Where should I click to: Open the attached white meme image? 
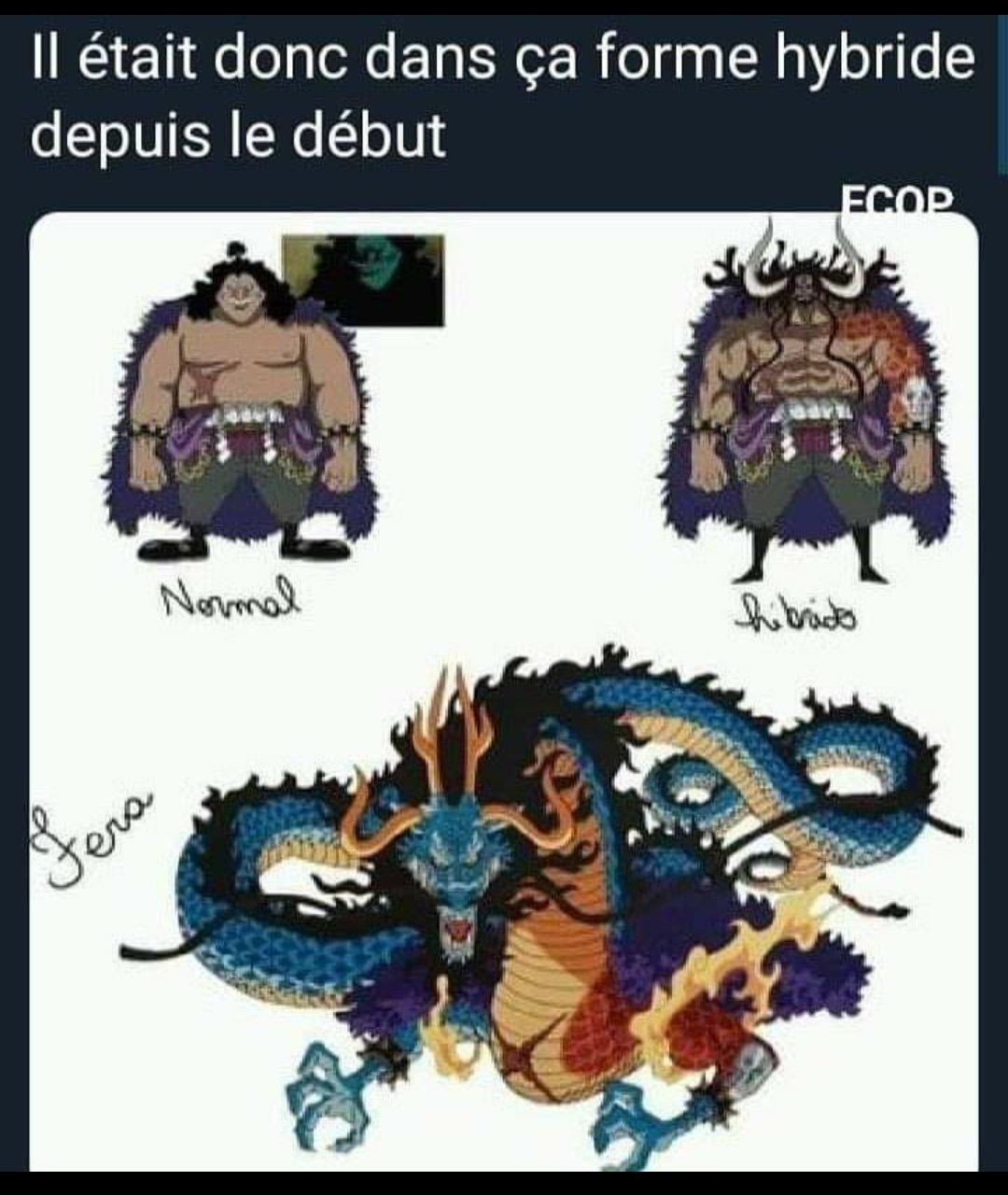click(x=504, y=691)
